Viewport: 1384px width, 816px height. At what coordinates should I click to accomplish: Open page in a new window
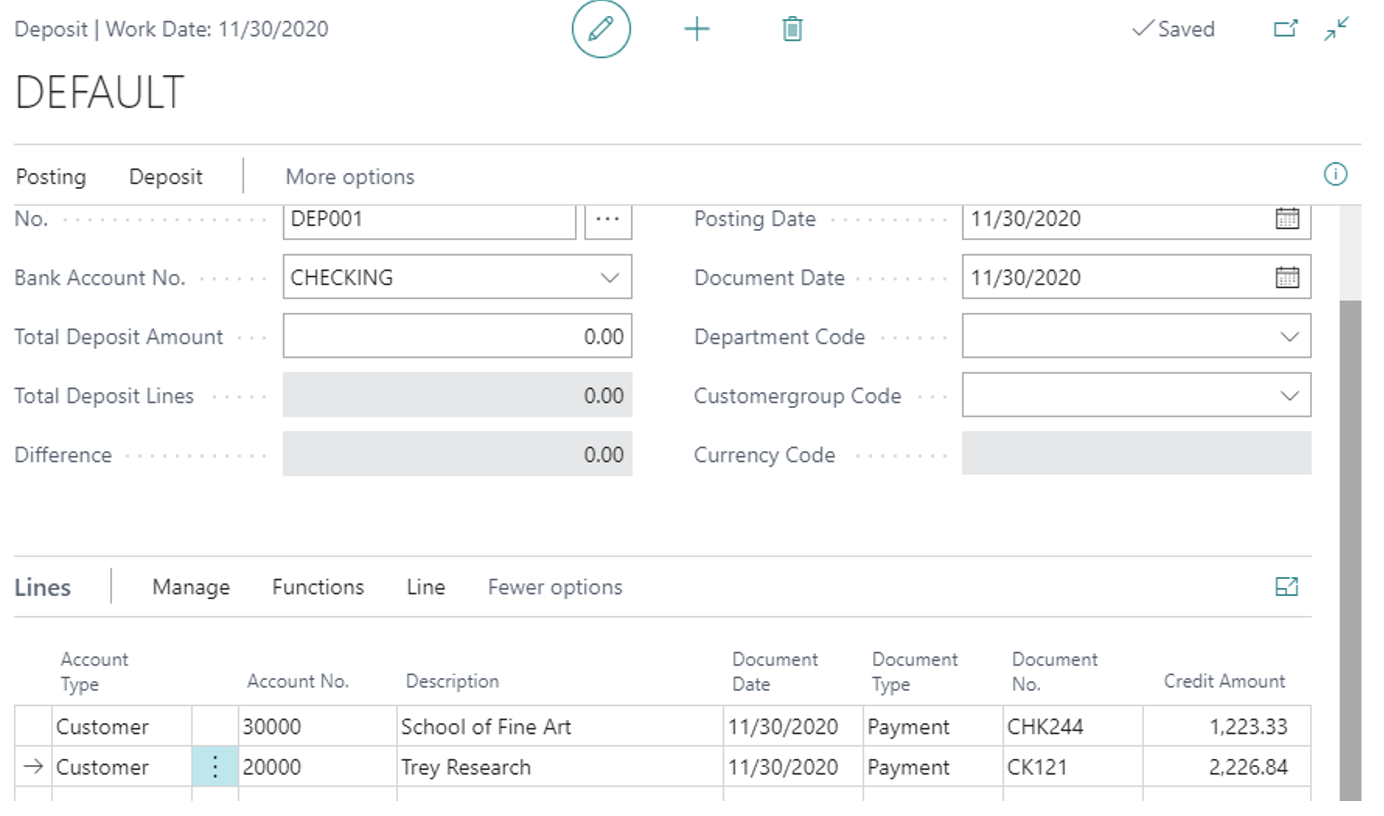pos(1286,29)
